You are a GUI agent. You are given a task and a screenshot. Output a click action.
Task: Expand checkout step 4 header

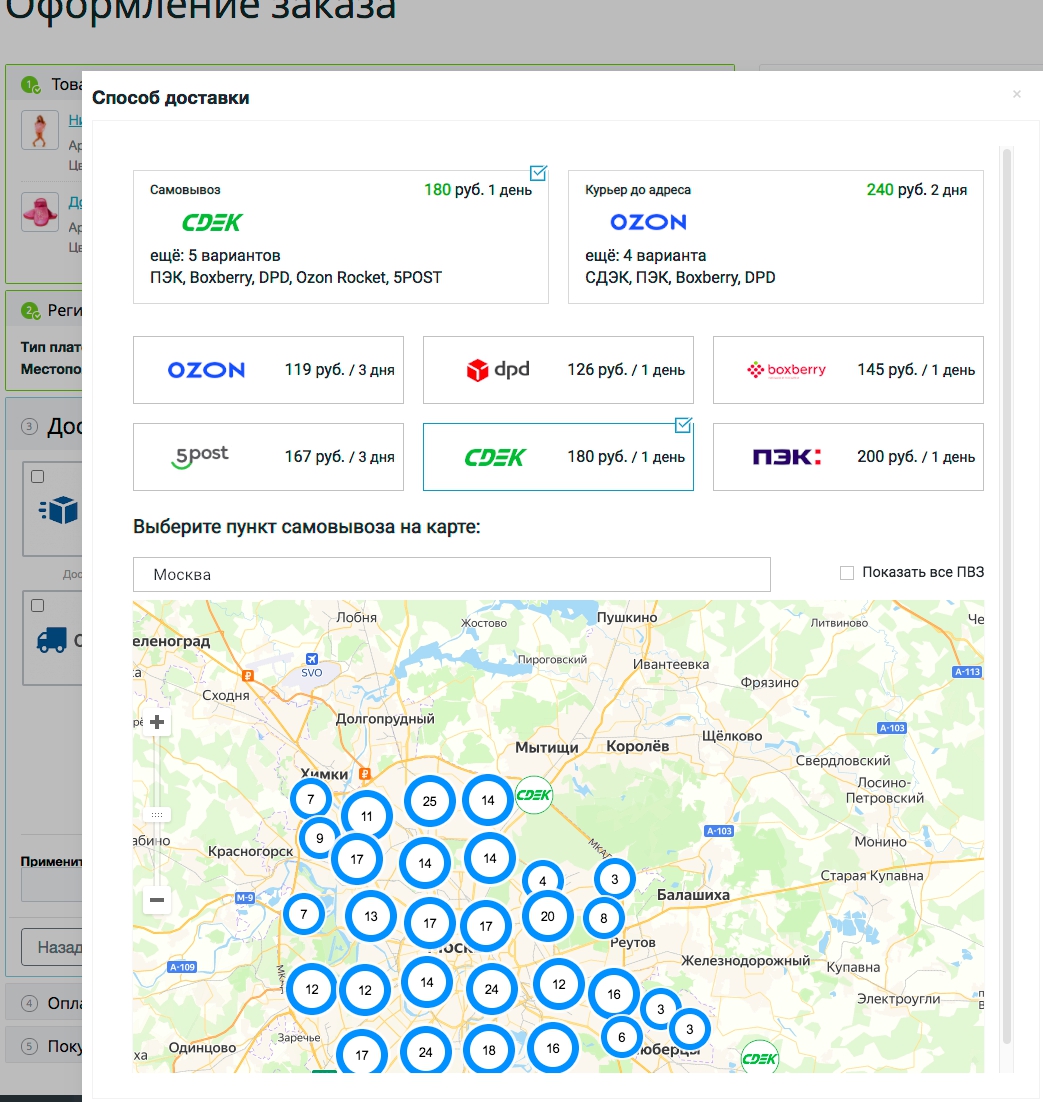44,1003
